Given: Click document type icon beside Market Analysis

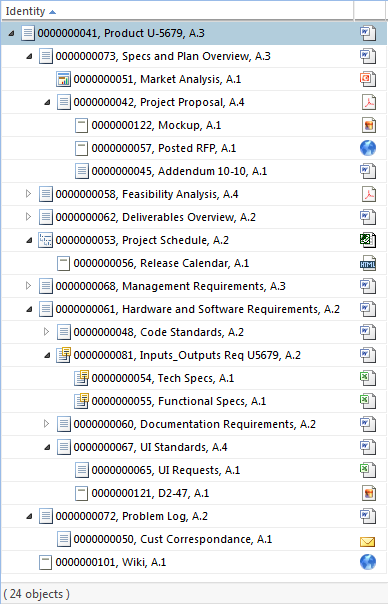Looking at the screenshot, I should pyautogui.click(x=63, y=79).
